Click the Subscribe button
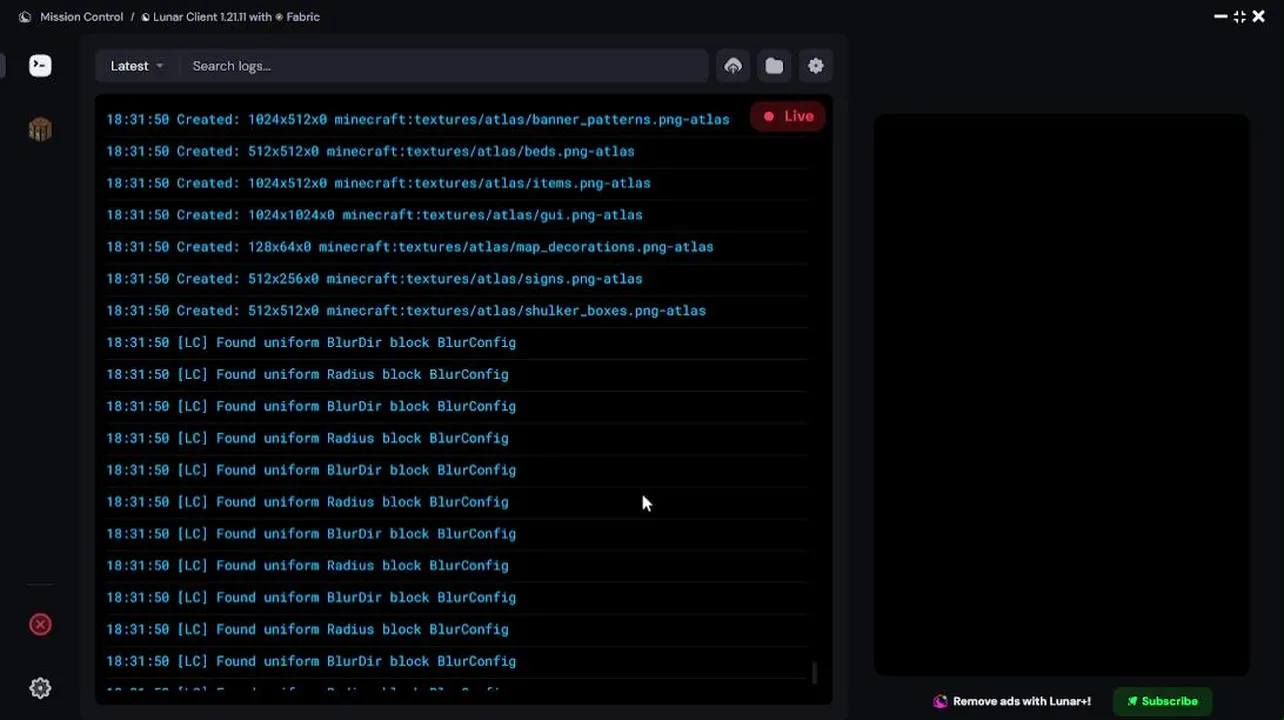Viewport: 1284px width, 720px height. (x=1162, y=702)
